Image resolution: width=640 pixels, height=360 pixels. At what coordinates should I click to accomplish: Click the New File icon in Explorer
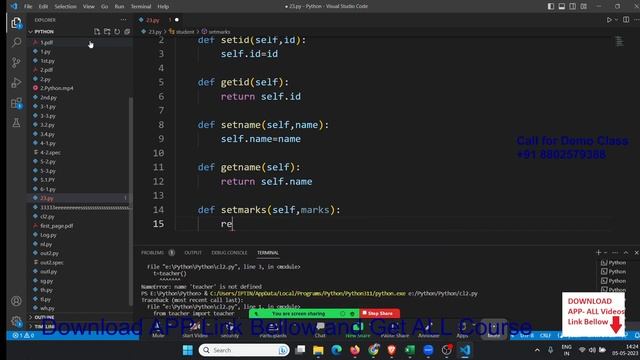pyautogui.click(x=97, y=31)
